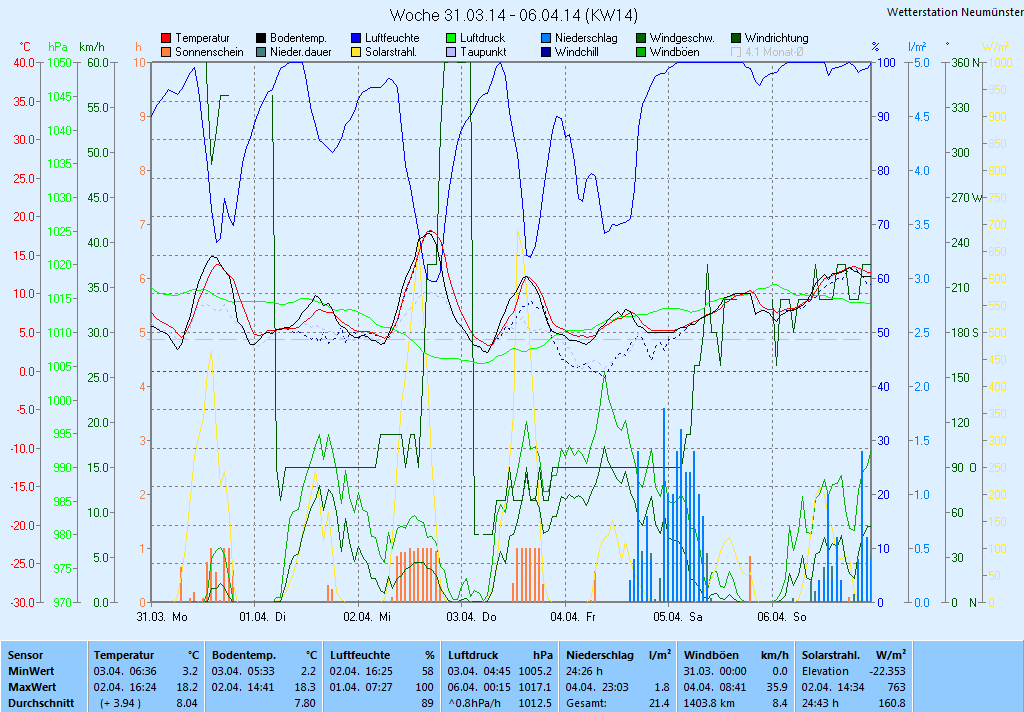Screen dimensions: 1024x712
Task: Select the Luftfeuchte column header in the table
Action: (x=360, y=655)
